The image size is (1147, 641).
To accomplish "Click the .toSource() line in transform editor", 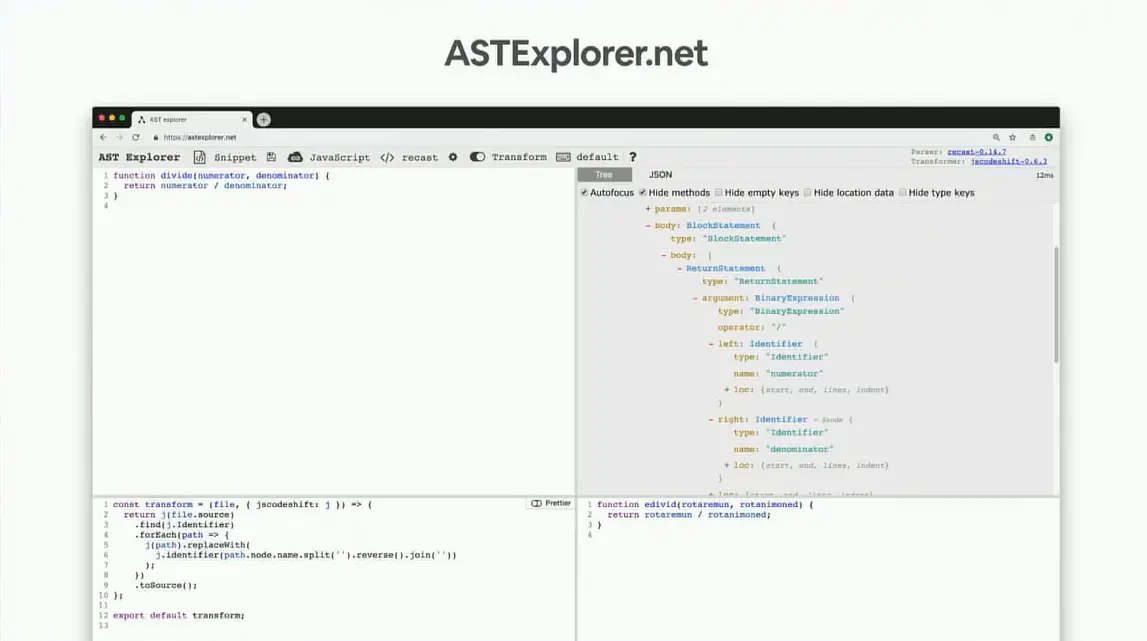I will point(165,585).
